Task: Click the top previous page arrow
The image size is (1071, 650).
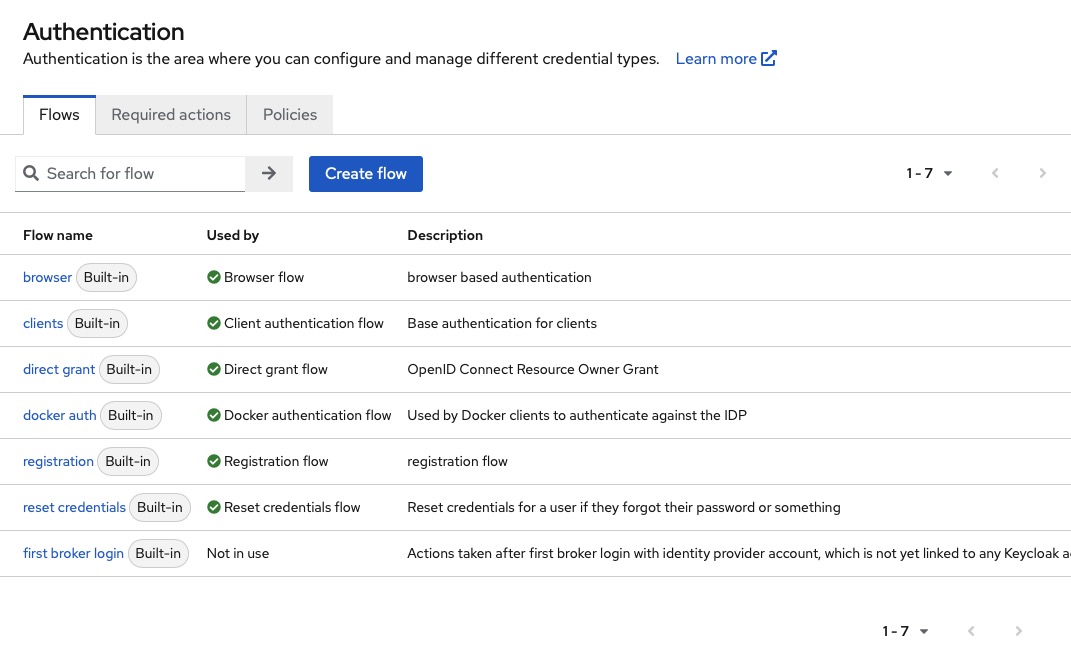Action: (x=995, y=174)
